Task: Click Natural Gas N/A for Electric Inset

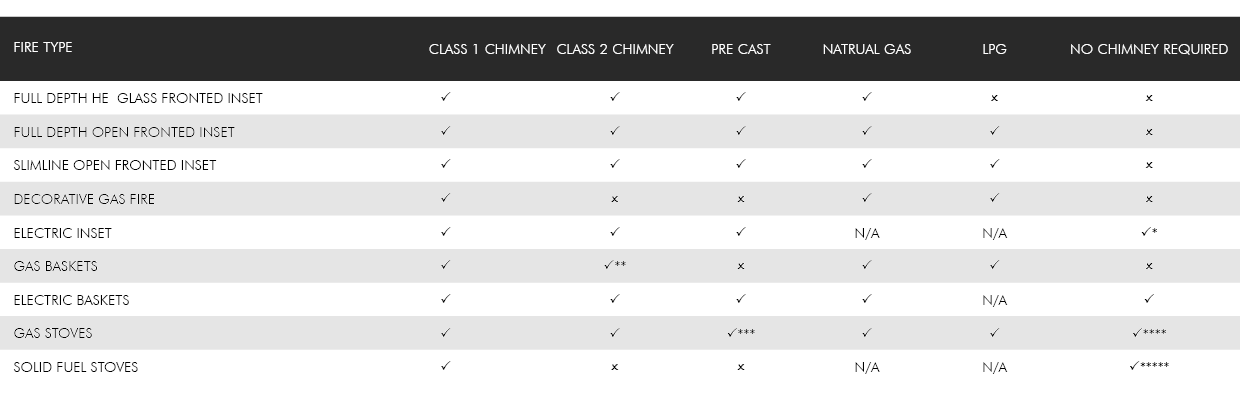Action: coord(867,233)
